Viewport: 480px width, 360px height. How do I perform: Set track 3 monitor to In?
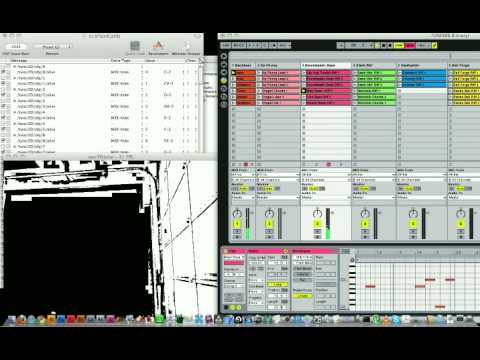[x=306, y=189]
